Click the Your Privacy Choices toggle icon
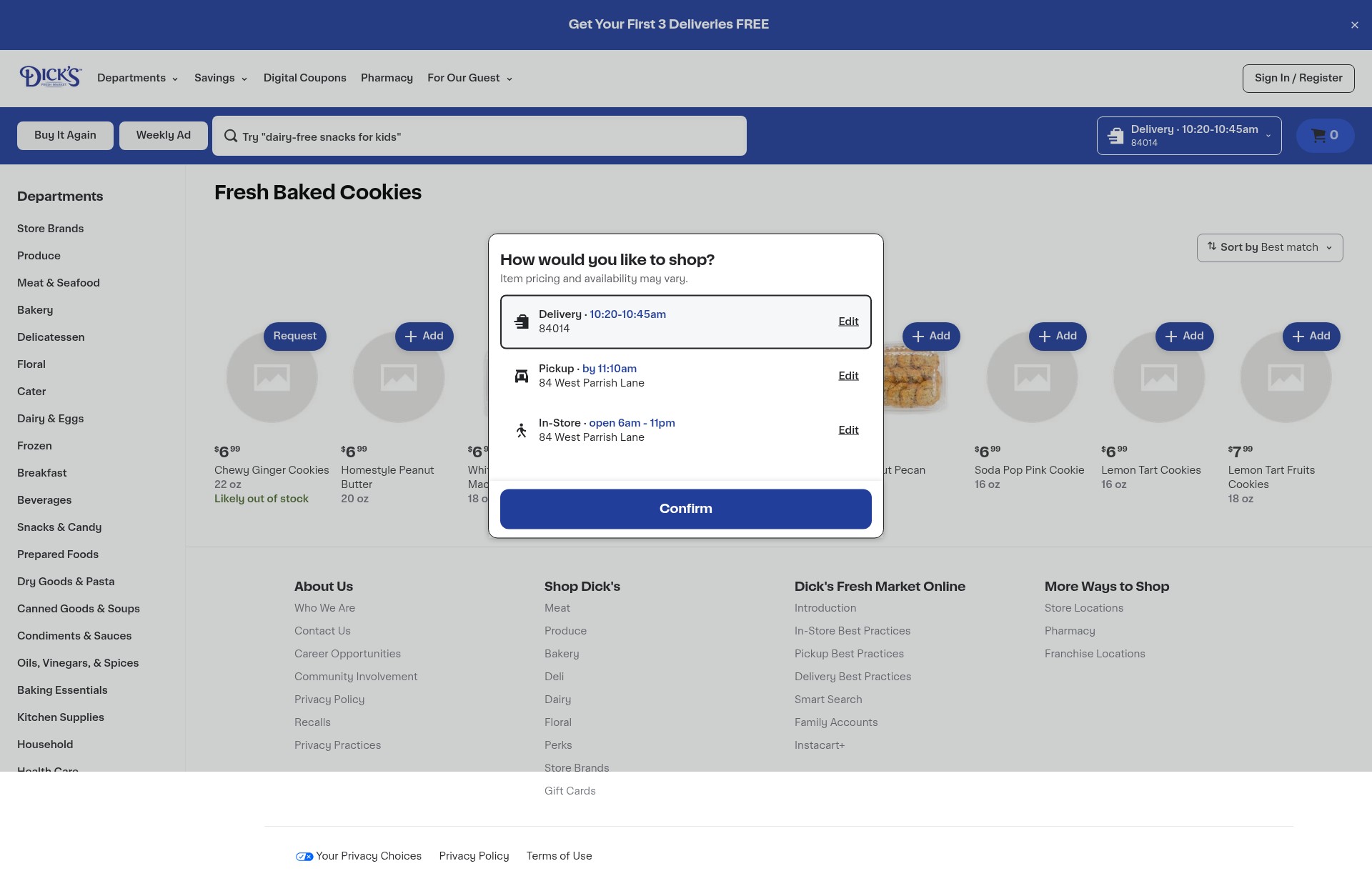 point(304,856)
